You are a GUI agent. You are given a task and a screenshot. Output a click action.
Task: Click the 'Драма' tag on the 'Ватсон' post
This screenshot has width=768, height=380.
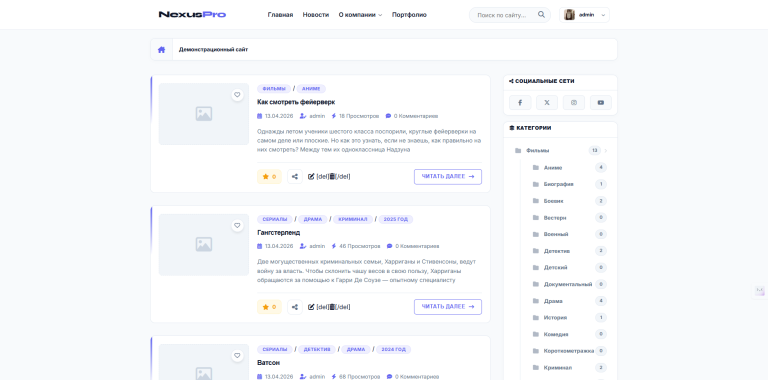356,350
